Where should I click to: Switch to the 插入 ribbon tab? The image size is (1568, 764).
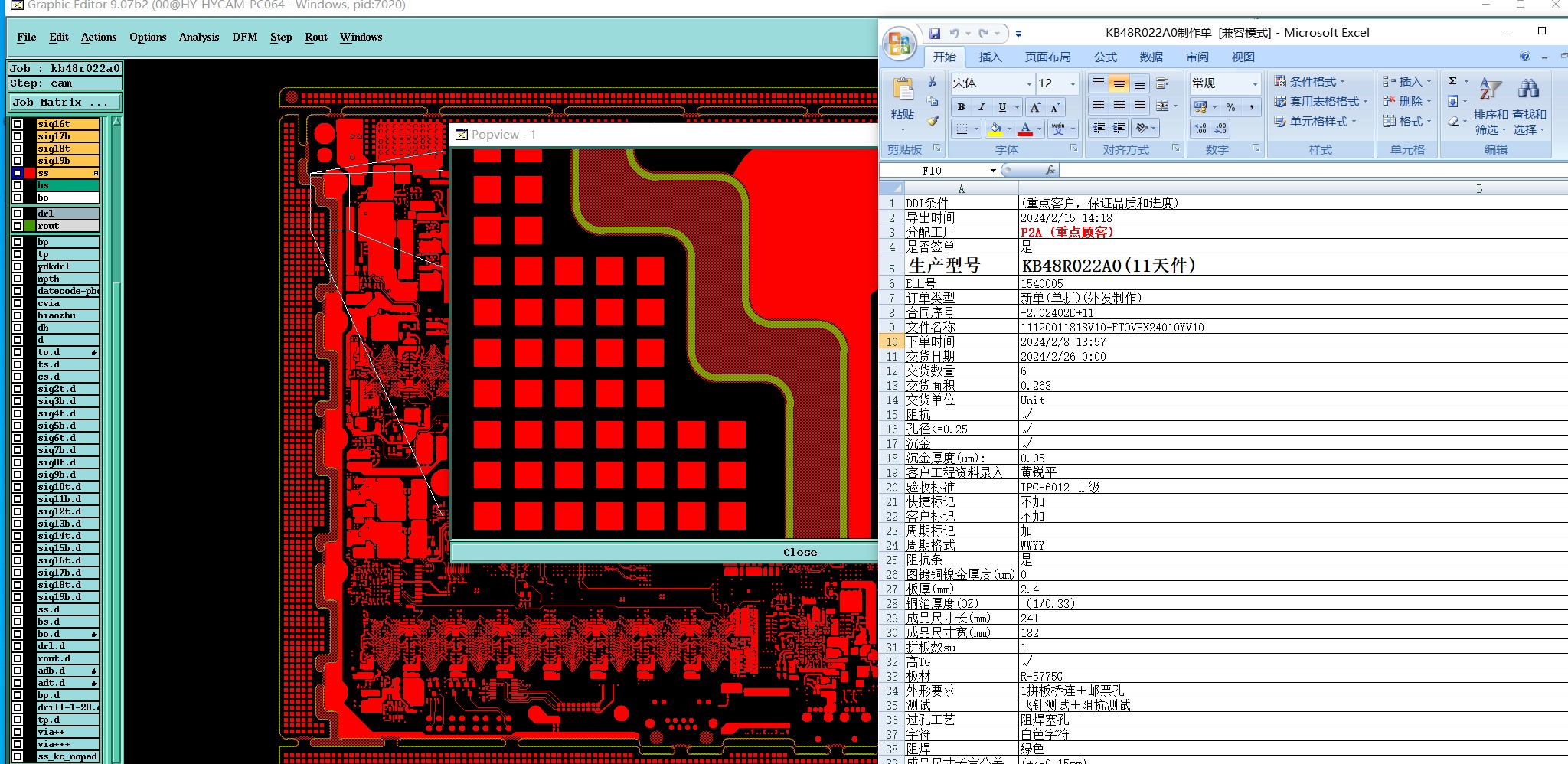click(990, 57)
